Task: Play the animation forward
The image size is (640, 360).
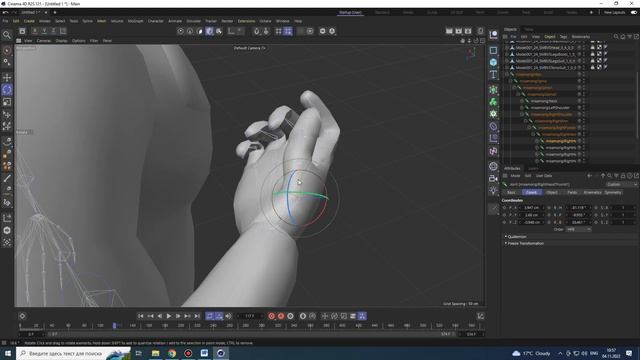Action: pyautogui.click(x=169, y=316)
